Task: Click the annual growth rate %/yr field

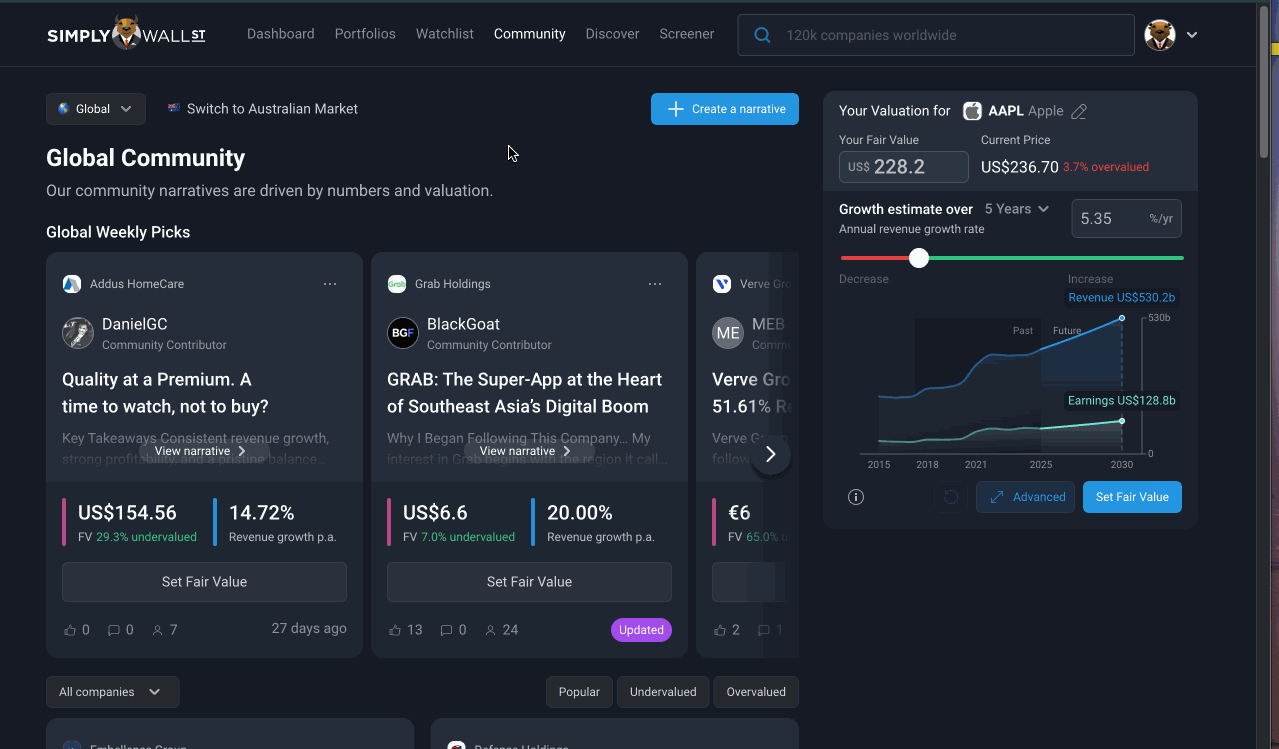Action: pyautogui.click(x=1126, y=219)
